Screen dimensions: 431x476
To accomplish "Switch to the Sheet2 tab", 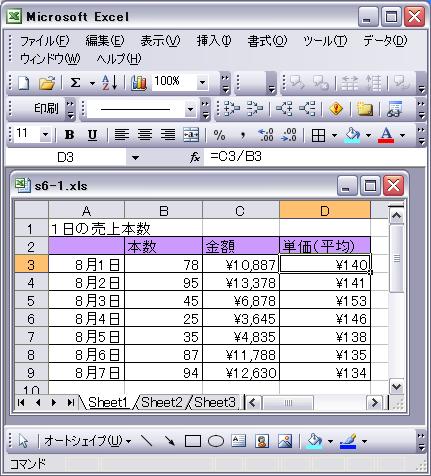I will (x=162, y=402).
